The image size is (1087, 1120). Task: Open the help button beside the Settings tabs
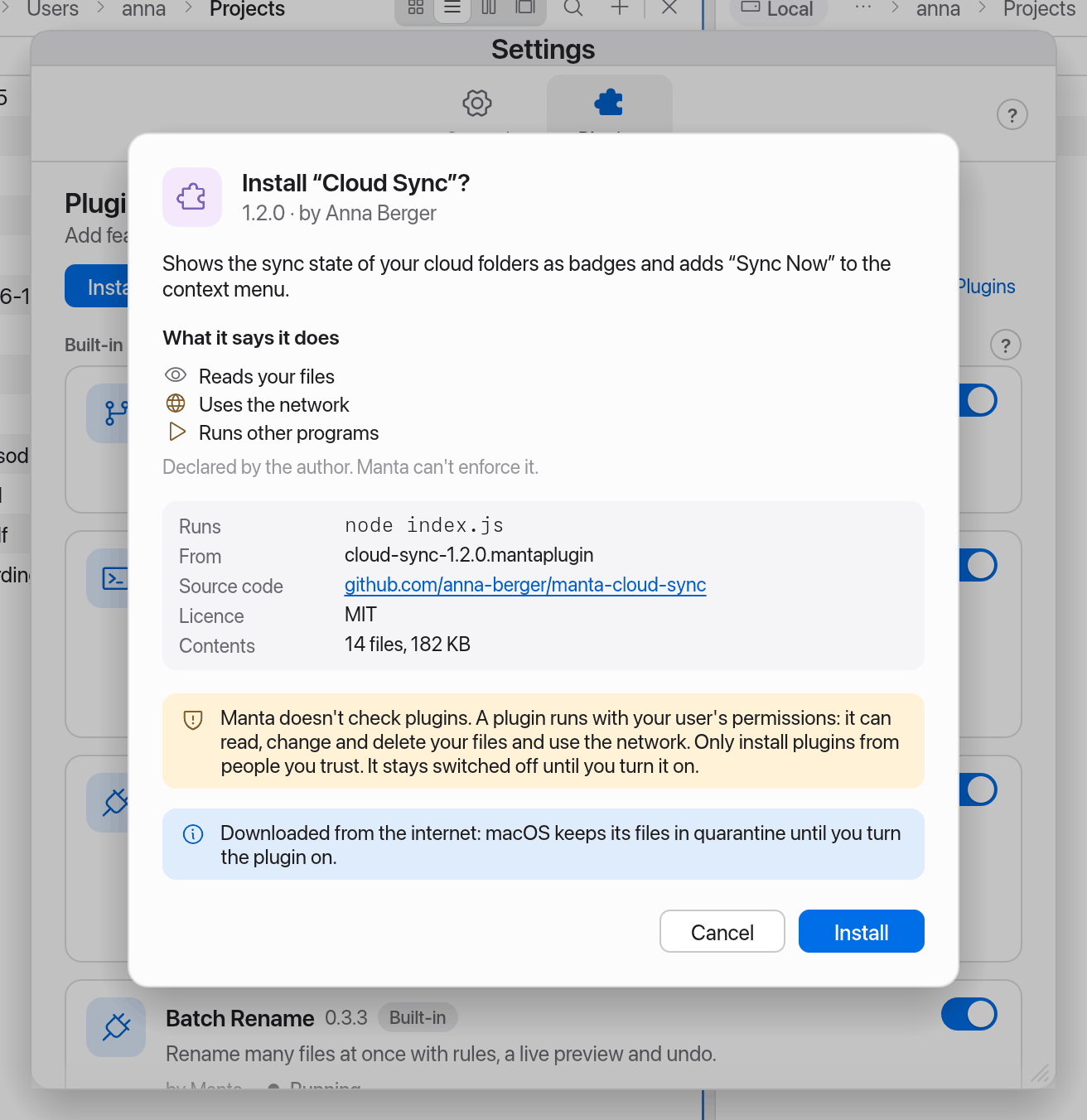coord(1012,115)
